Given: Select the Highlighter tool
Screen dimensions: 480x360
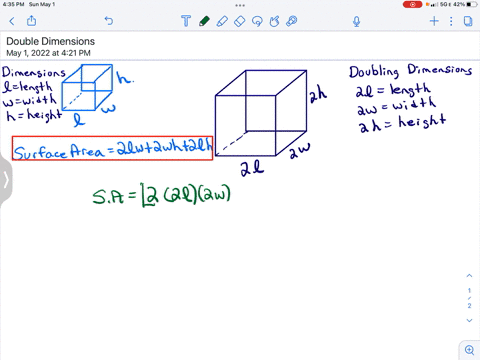Looking at the screenshot, I should 222,21.
